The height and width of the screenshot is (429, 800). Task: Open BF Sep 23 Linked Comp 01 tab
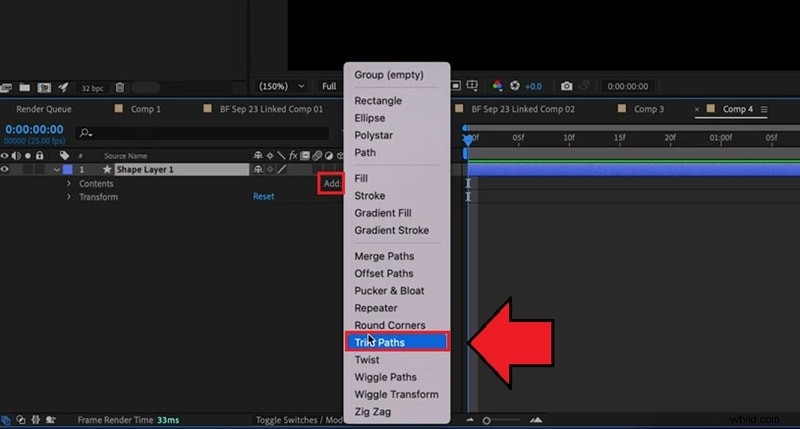point(271,109)
